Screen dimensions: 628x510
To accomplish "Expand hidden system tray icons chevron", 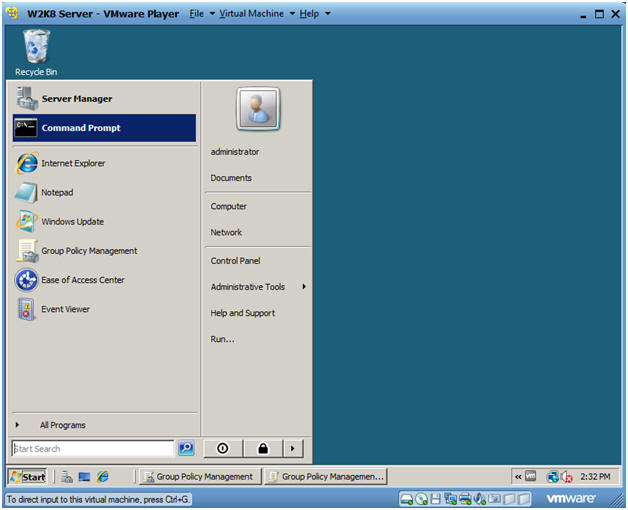I will [518, 476].
